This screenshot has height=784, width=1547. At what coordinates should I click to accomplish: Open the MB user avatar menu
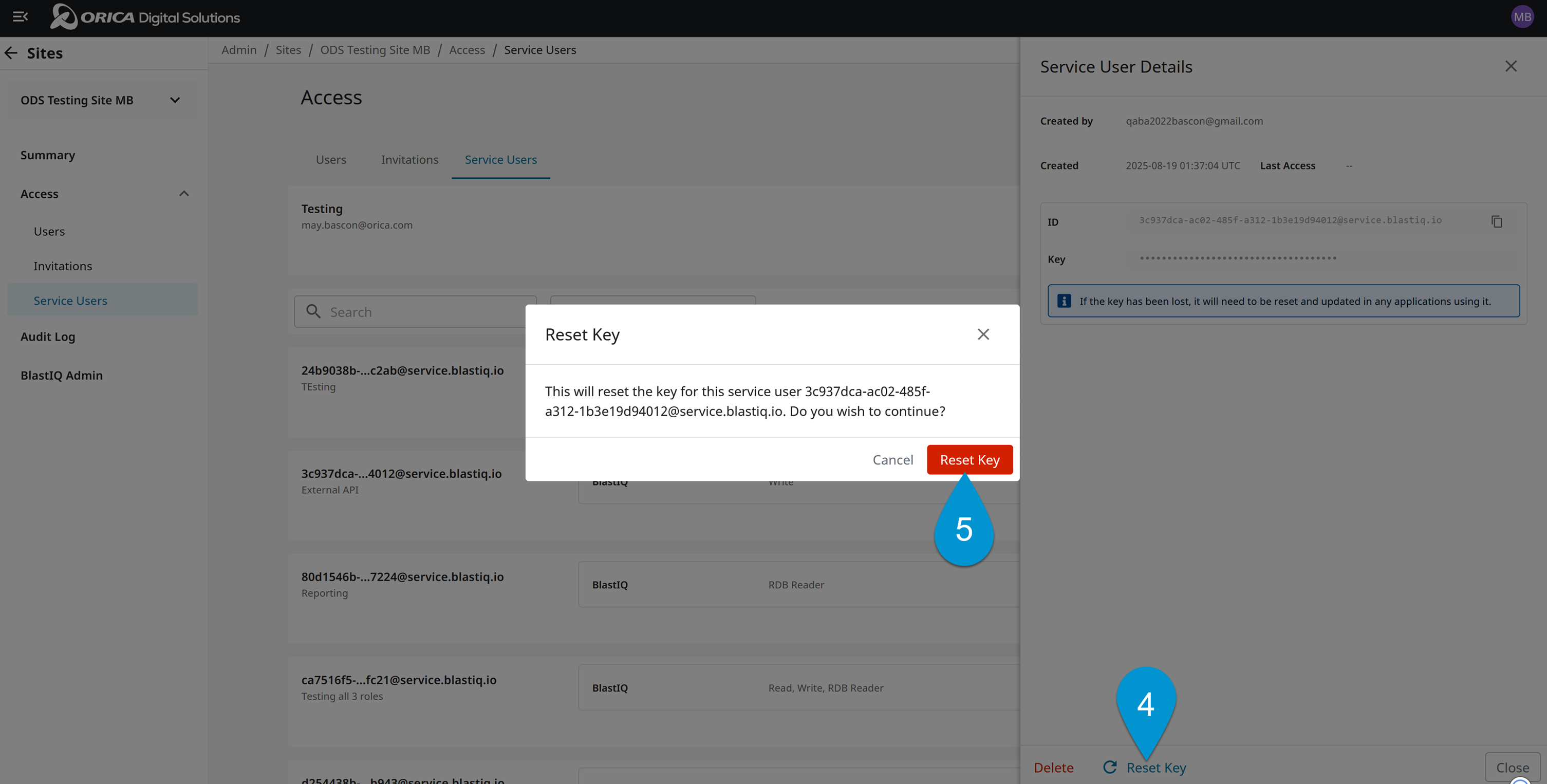1522,17
